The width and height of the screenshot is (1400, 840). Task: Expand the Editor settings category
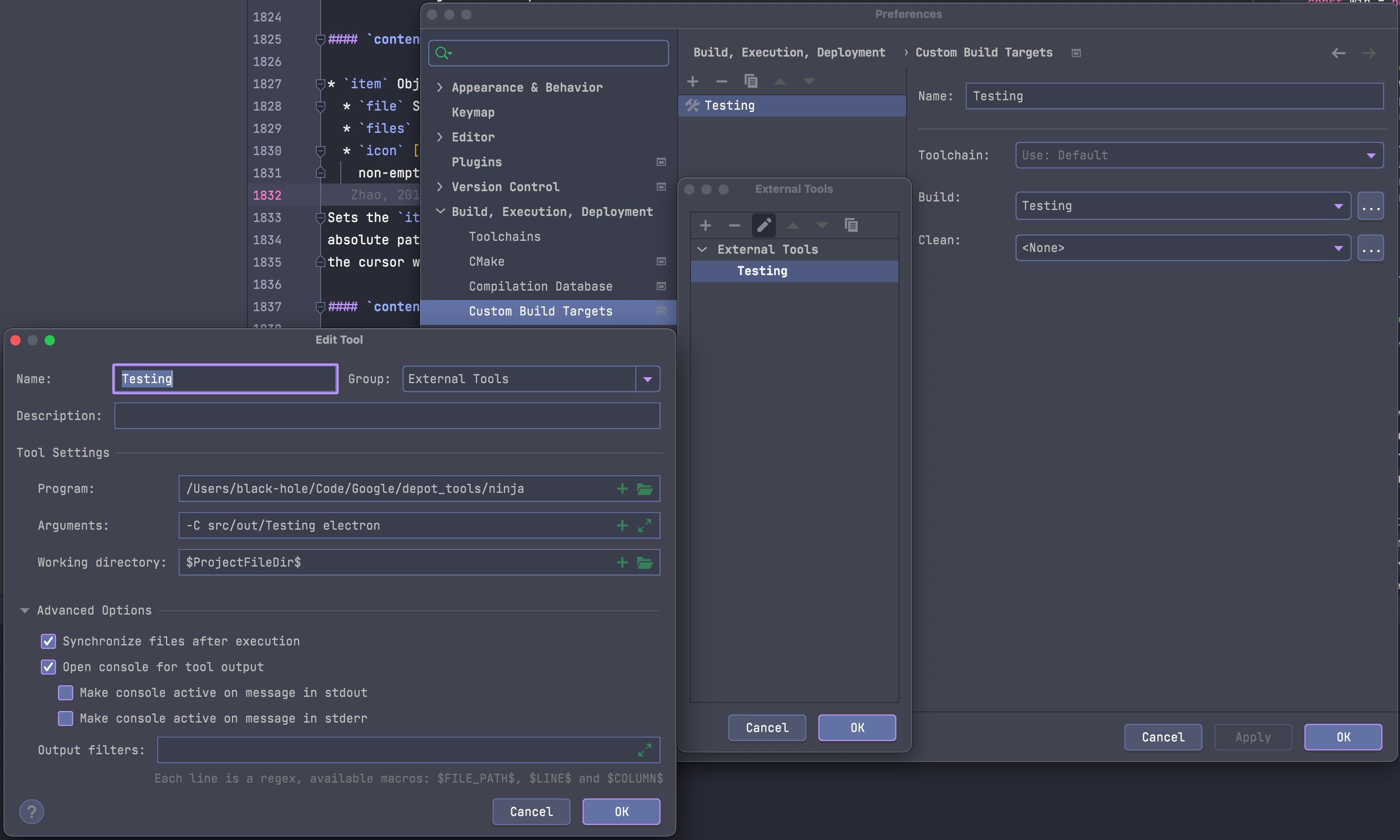coord(440,137)
